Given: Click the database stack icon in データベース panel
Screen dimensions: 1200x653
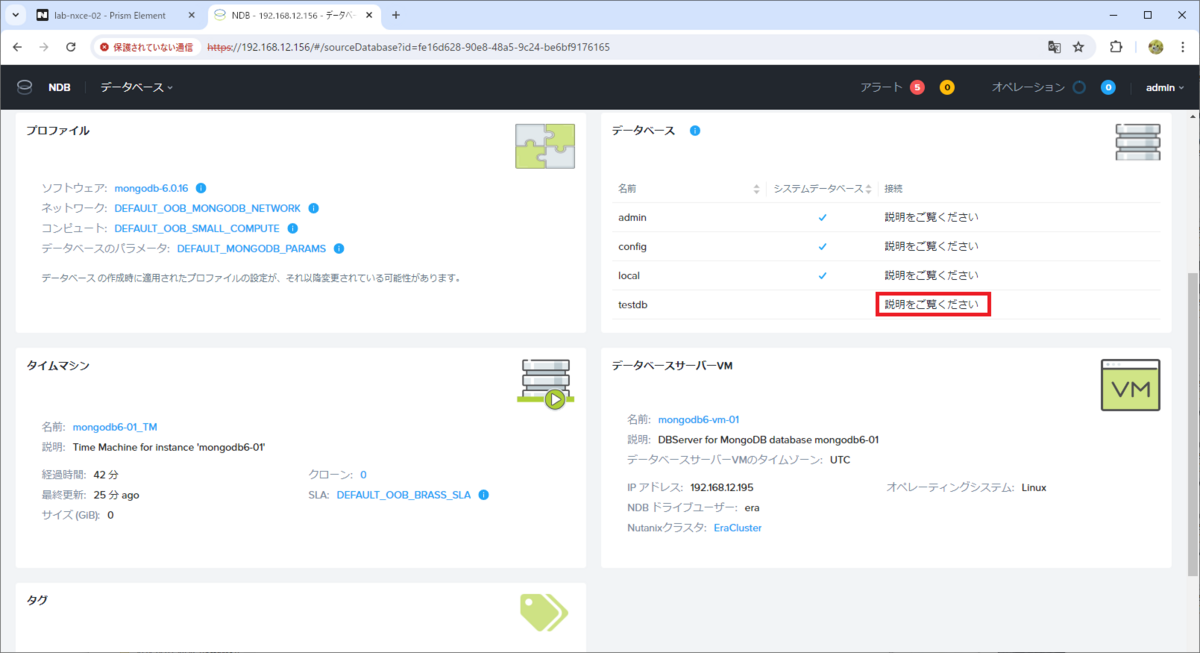Looking at the screenshot, I should [x=1137, y=142].
